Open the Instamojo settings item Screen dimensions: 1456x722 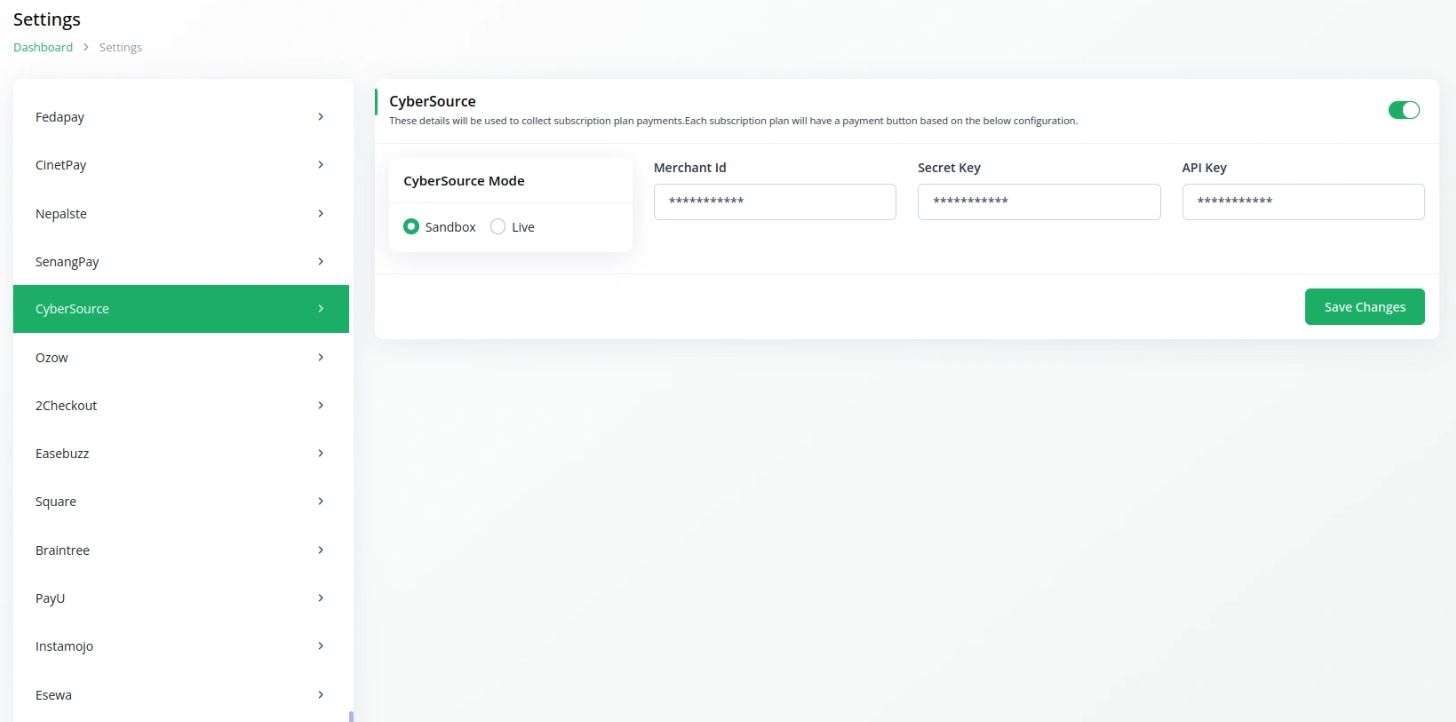point(181,646)
